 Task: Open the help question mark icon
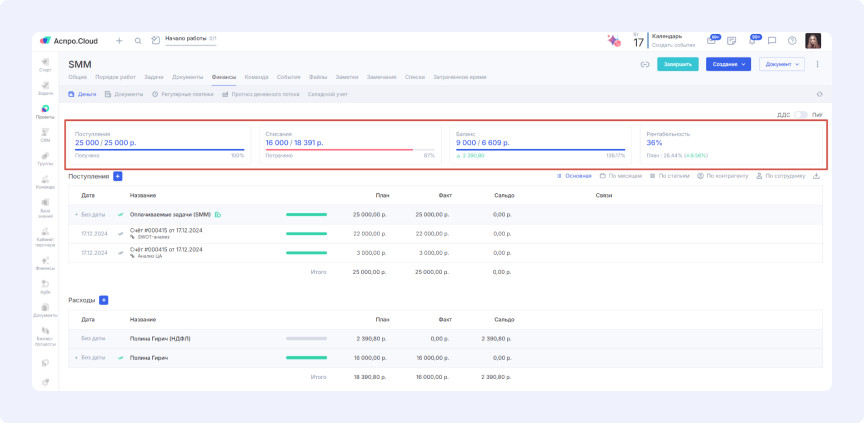[792, 41]
